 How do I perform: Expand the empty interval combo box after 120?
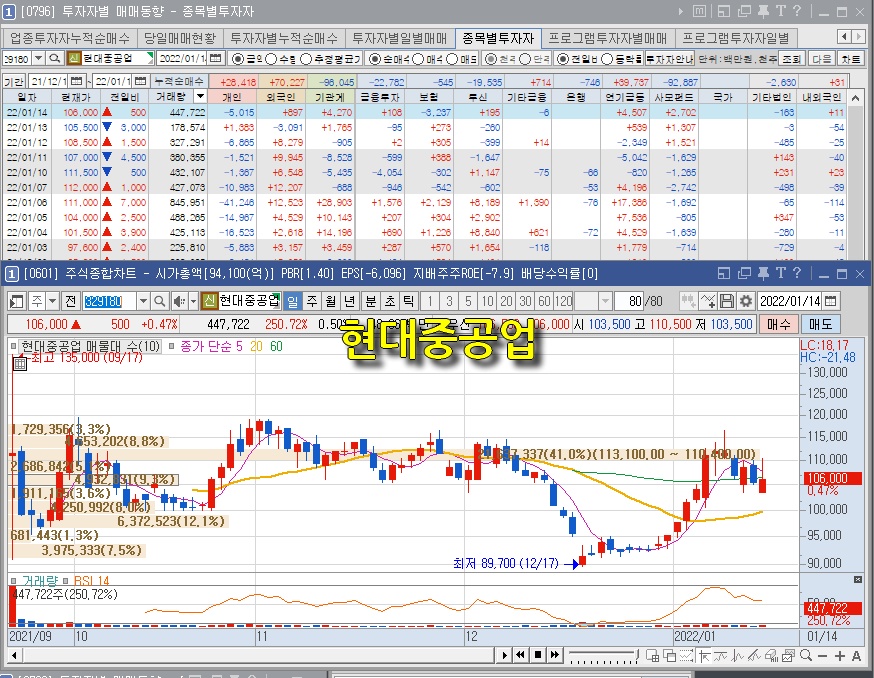[x=605, y=302]
